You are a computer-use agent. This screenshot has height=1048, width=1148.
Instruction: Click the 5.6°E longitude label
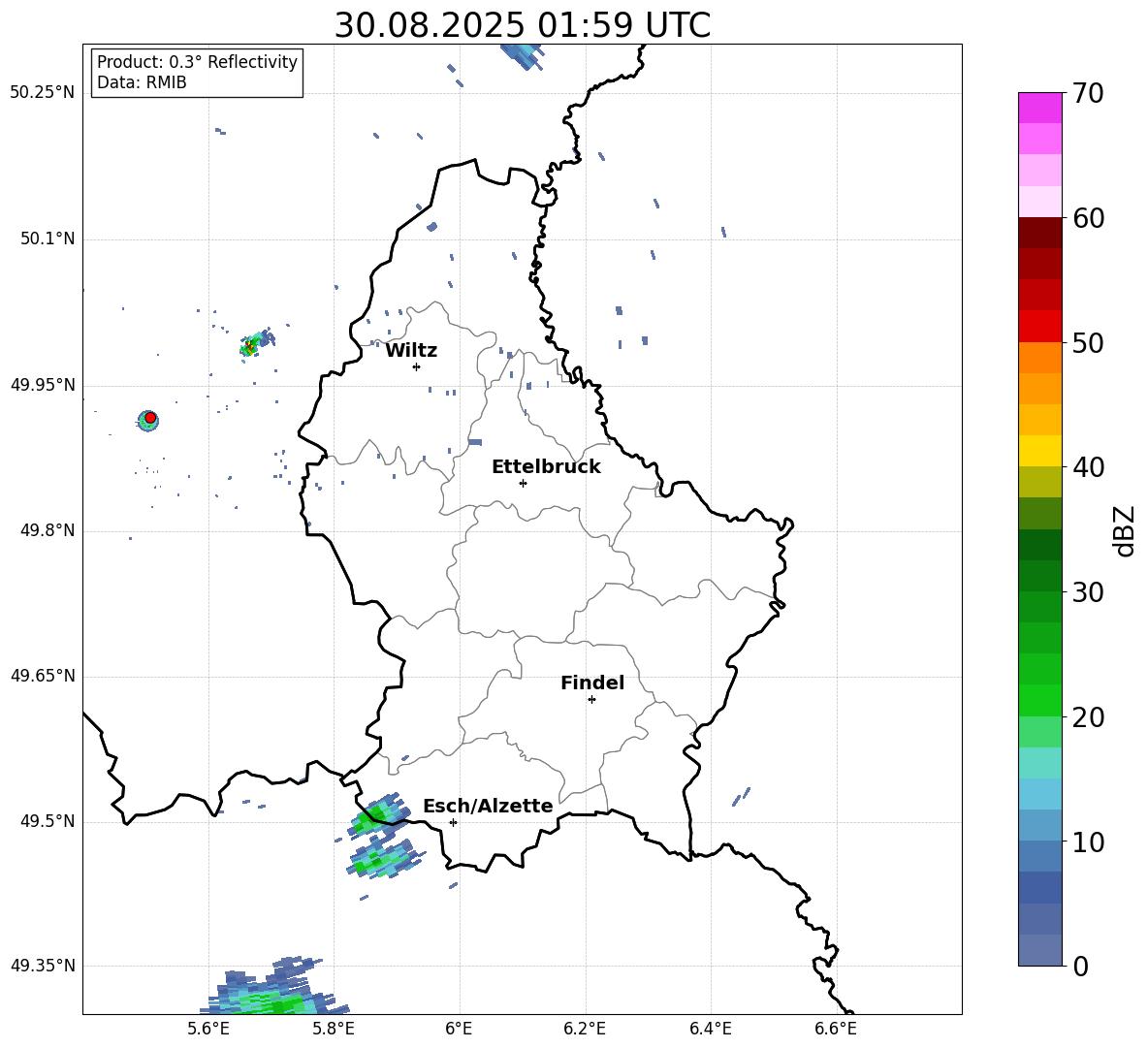pos(208,1029)
